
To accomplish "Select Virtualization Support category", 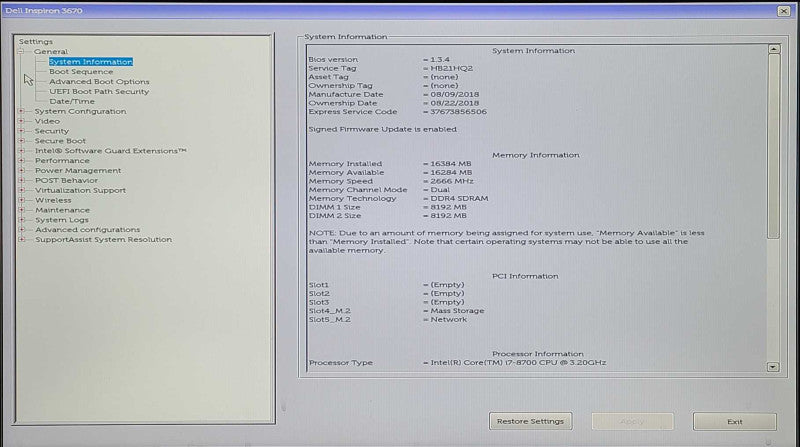I will click(x=81, y=190).
